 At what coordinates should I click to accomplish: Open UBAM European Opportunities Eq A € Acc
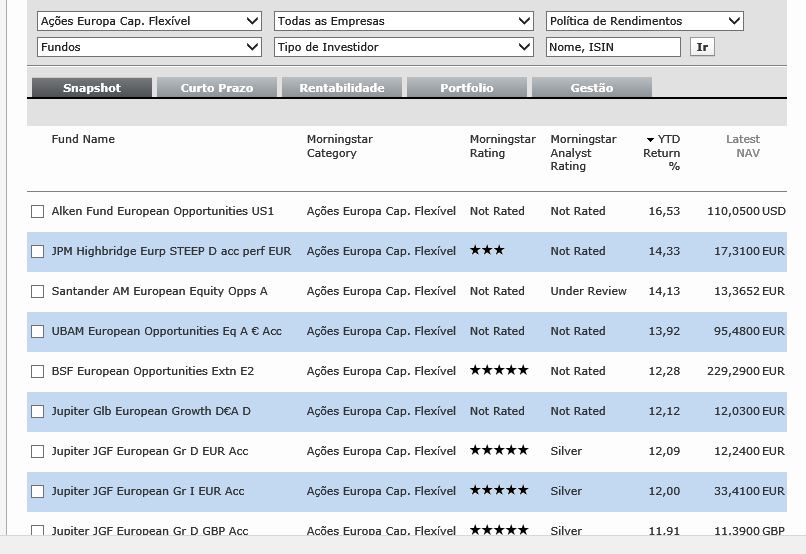point(167,331)
